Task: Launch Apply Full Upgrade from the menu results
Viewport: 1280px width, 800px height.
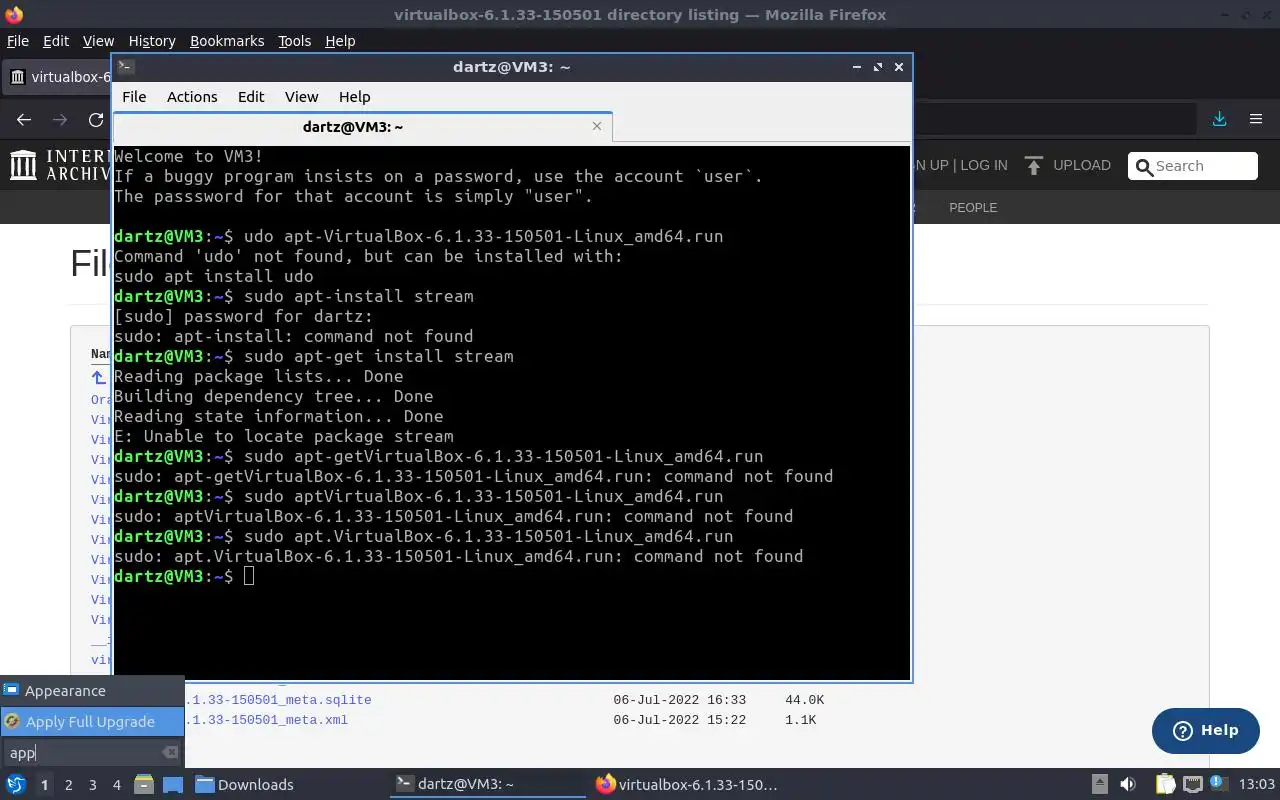Action: (92, 721)
